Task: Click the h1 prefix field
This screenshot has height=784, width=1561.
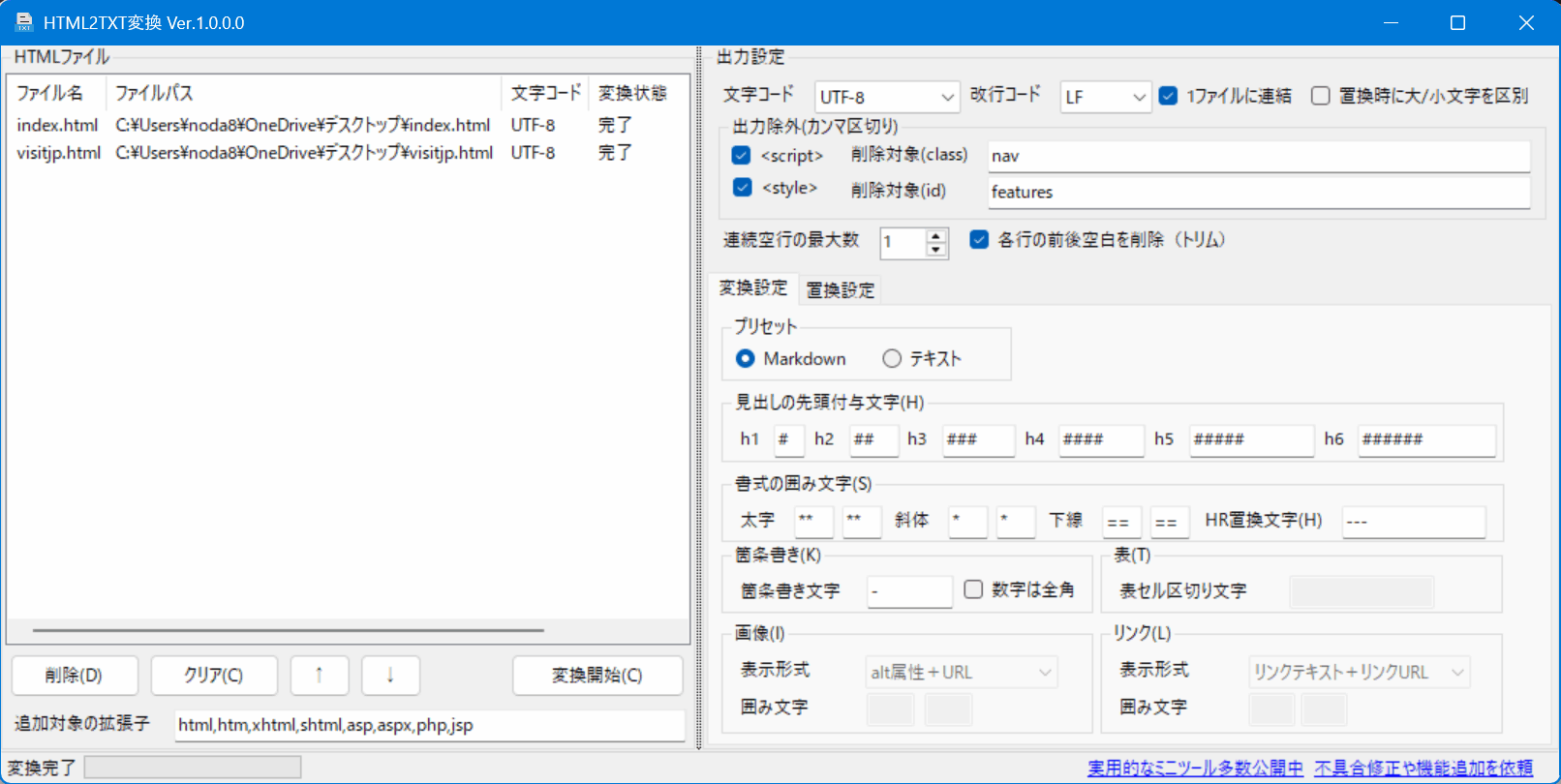Action: (x=789, y=439)
